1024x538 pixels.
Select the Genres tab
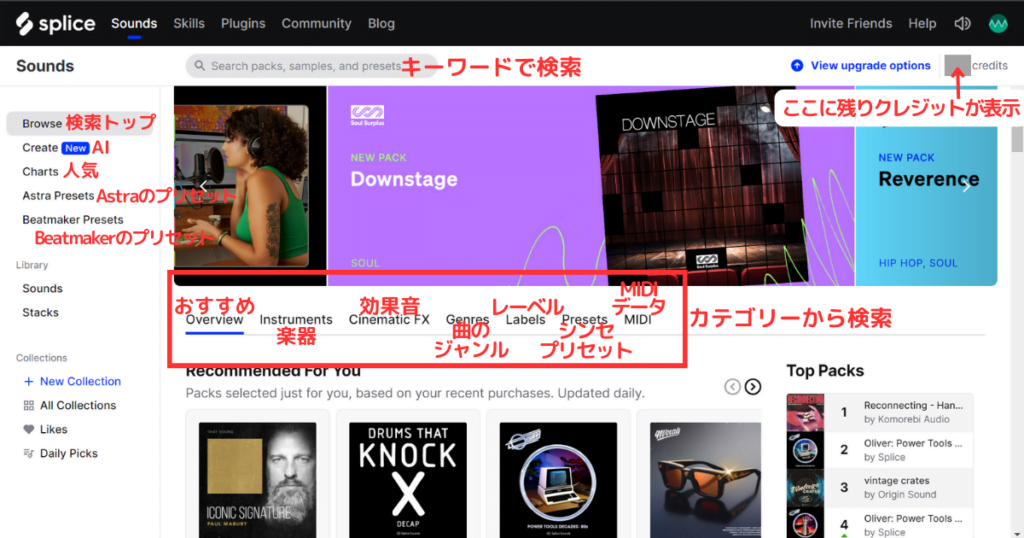(468, 319)
